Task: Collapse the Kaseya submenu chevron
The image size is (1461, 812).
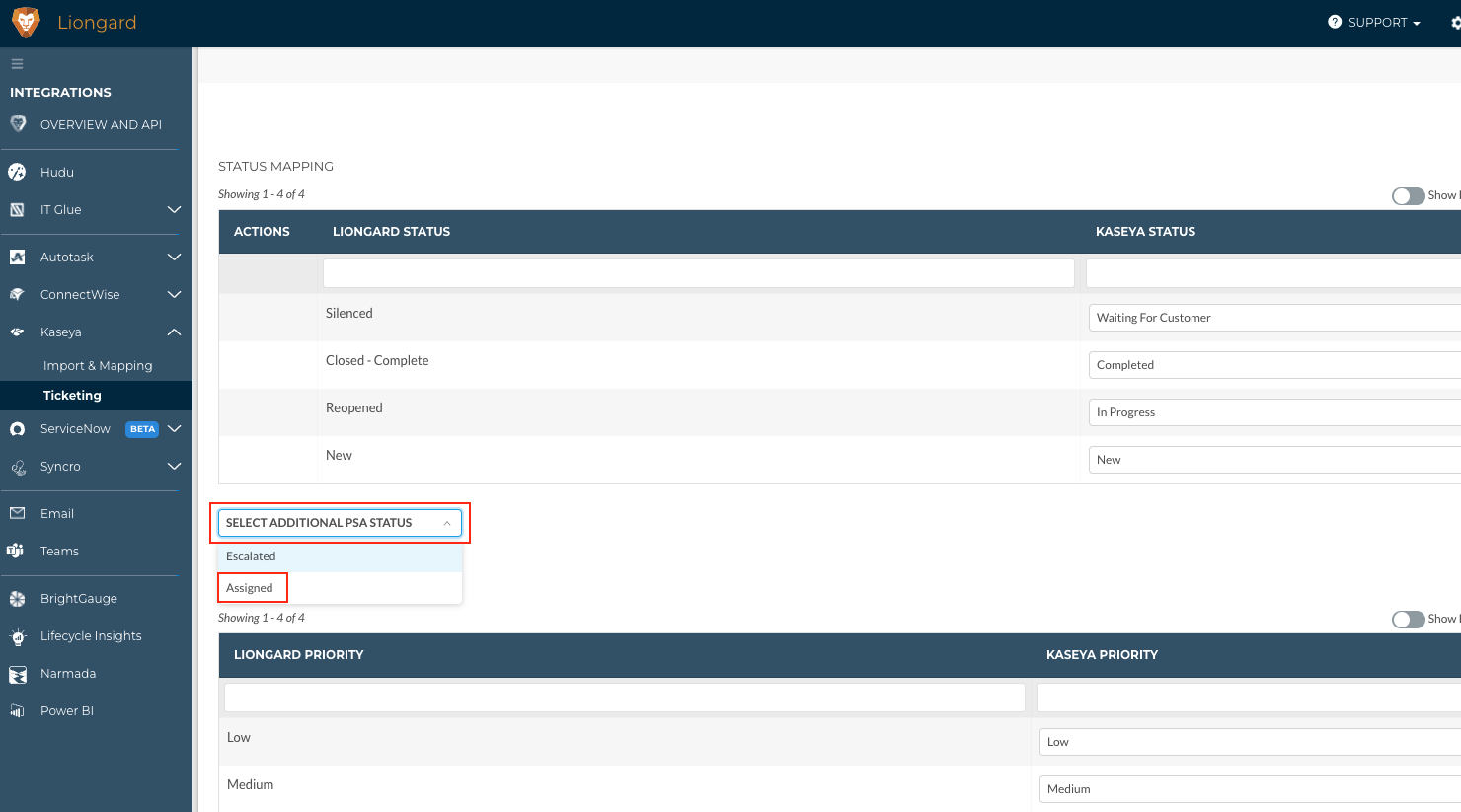Action: tap(174, 332)
